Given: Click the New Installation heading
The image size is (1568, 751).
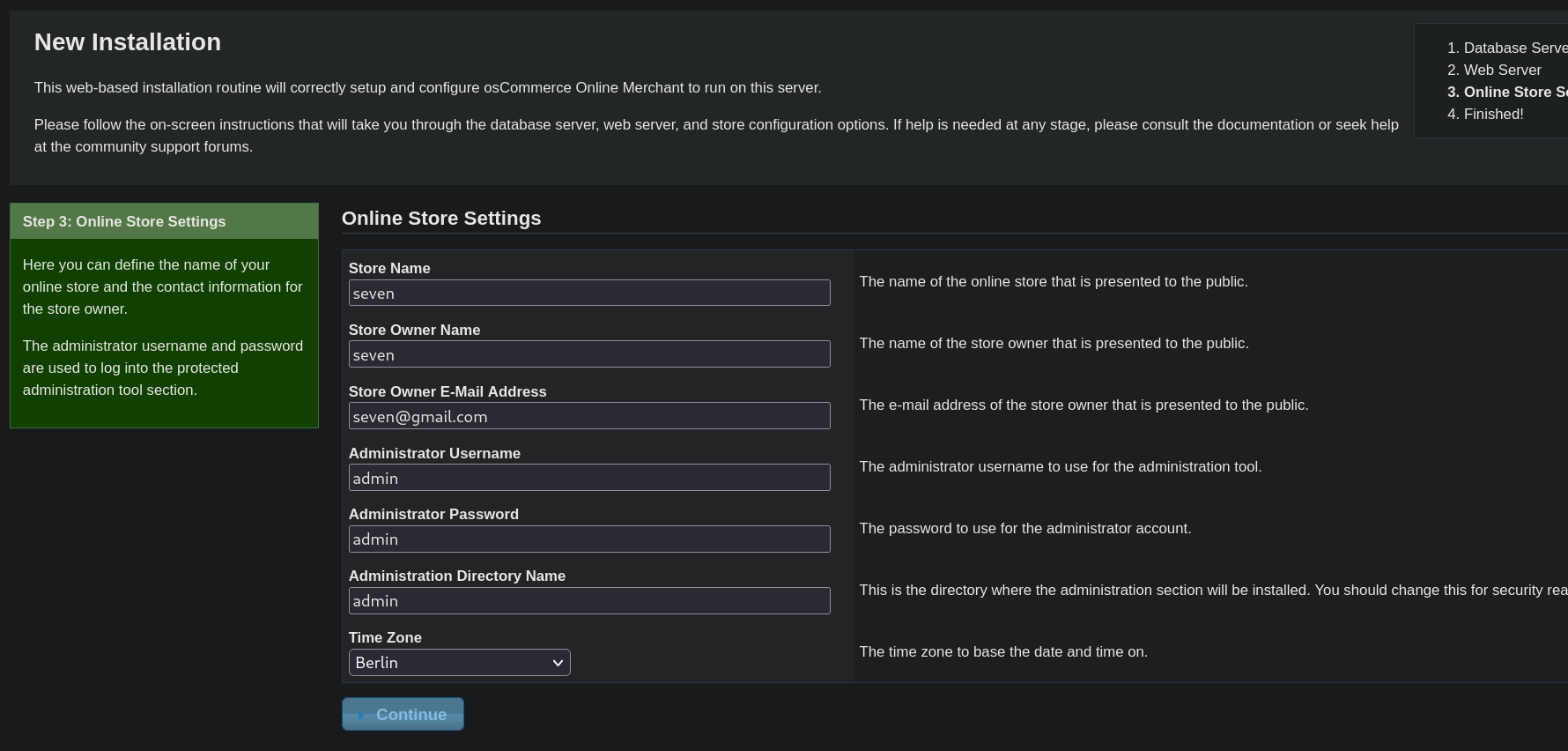Looking at the screenshot, I should (128, 42).
